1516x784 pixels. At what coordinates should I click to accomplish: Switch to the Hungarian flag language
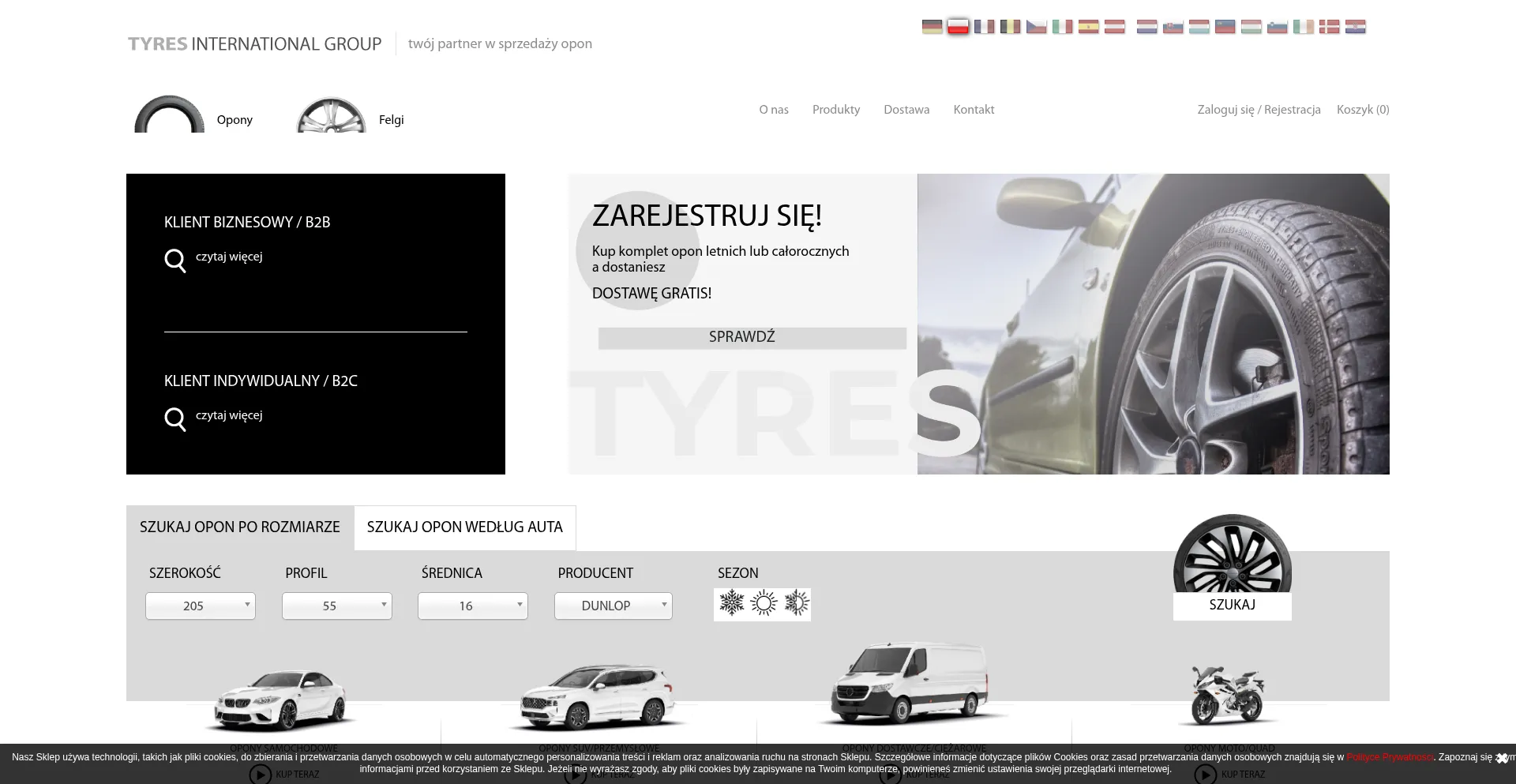coord(1251,27)
